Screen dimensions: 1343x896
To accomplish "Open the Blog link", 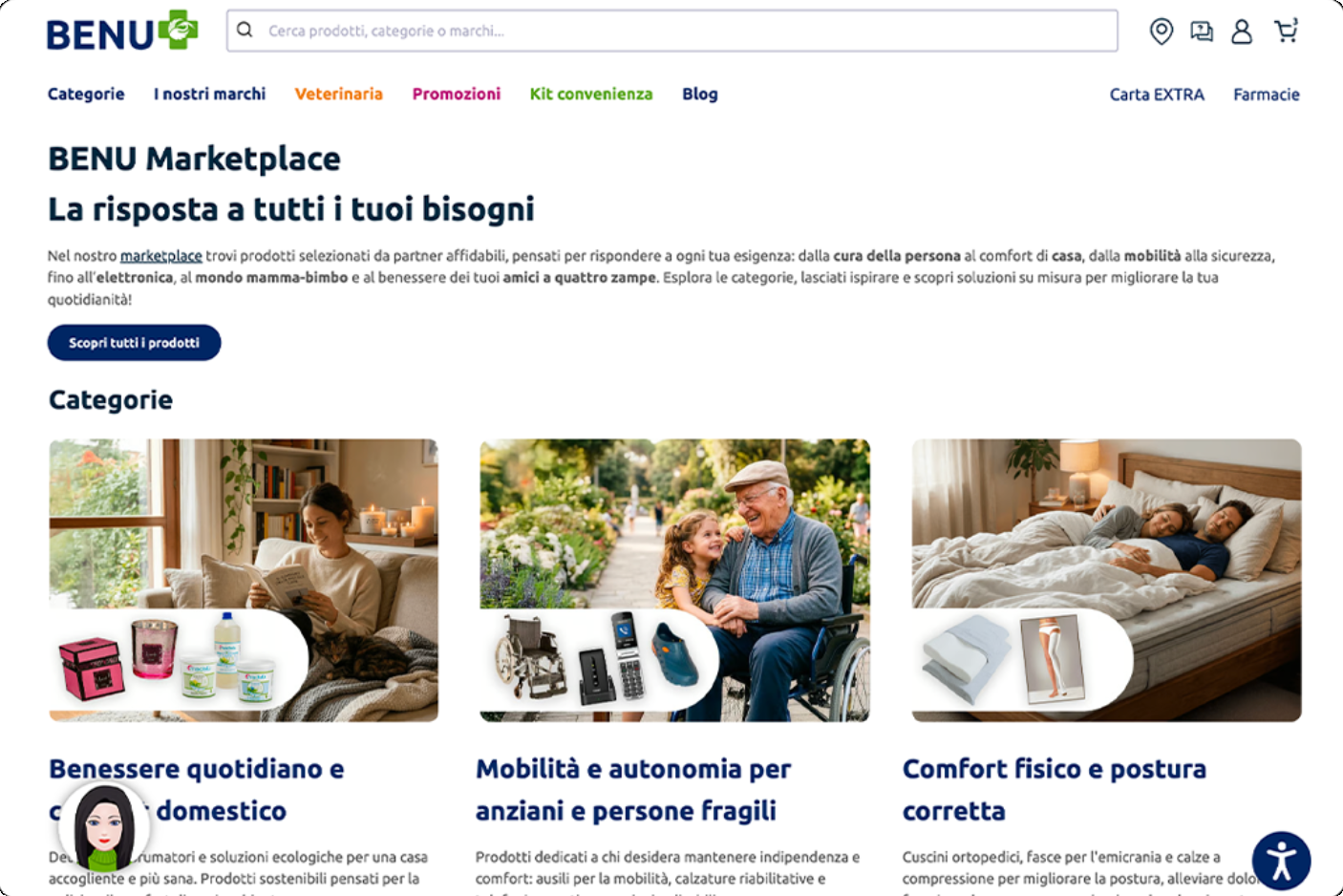I will click(699, 94).
